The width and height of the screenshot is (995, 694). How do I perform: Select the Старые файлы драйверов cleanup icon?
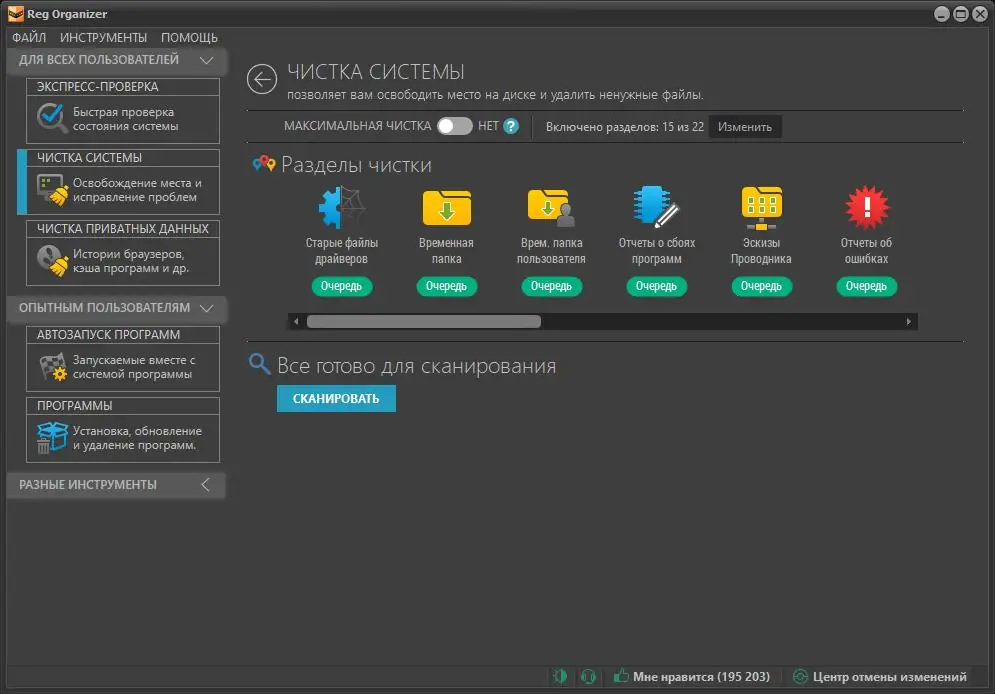[342, 205]
